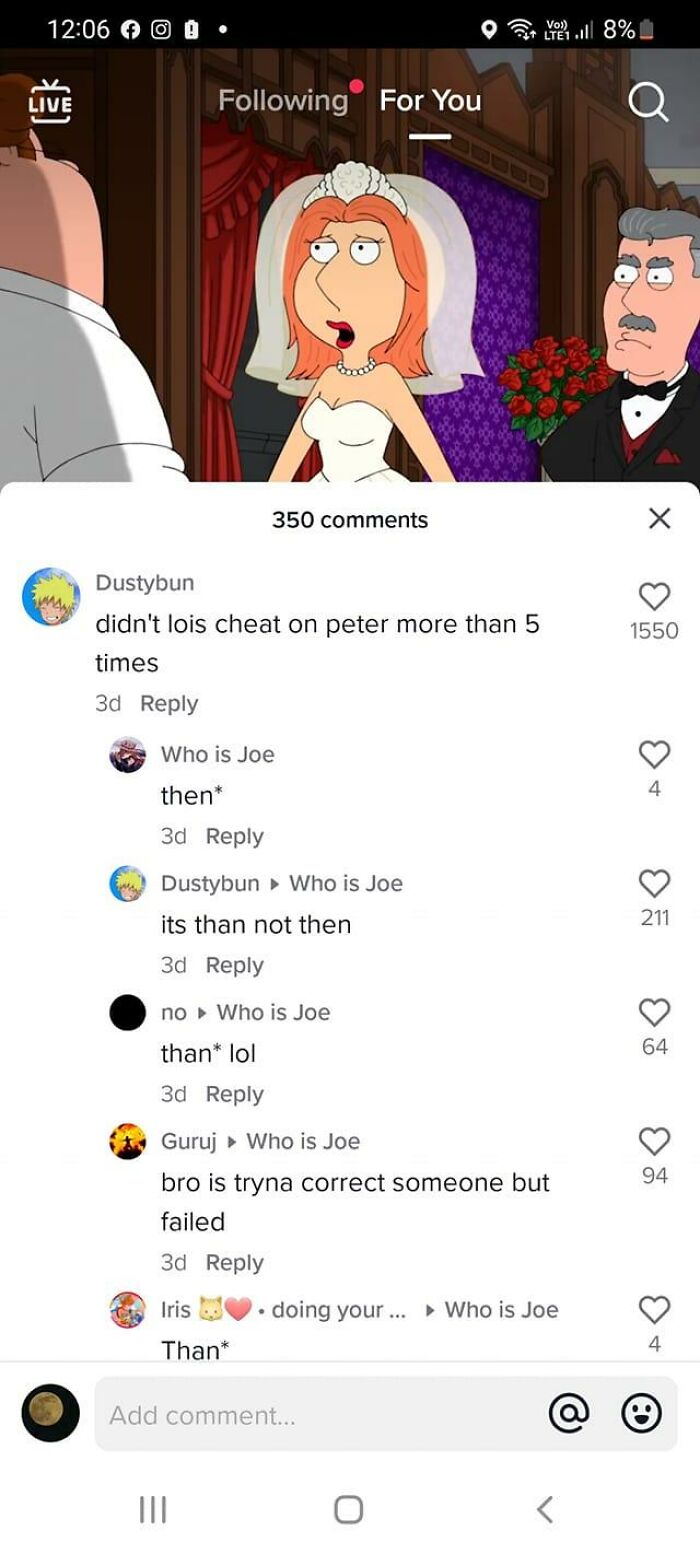Viewport: 700px width, 1555px height.
Task: Like Guruj's reply with 94 likes
Action: point(654,1141)
